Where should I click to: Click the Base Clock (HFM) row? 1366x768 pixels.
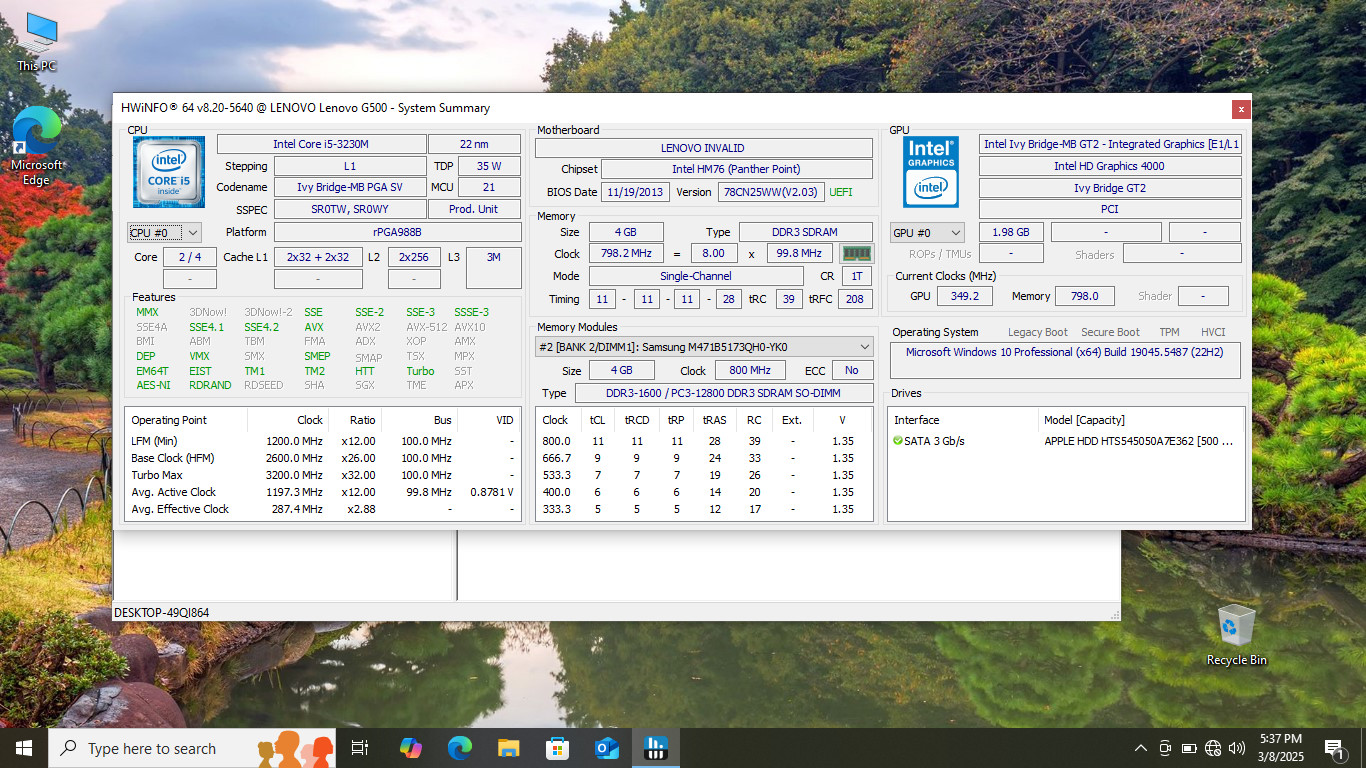point(323,458)
